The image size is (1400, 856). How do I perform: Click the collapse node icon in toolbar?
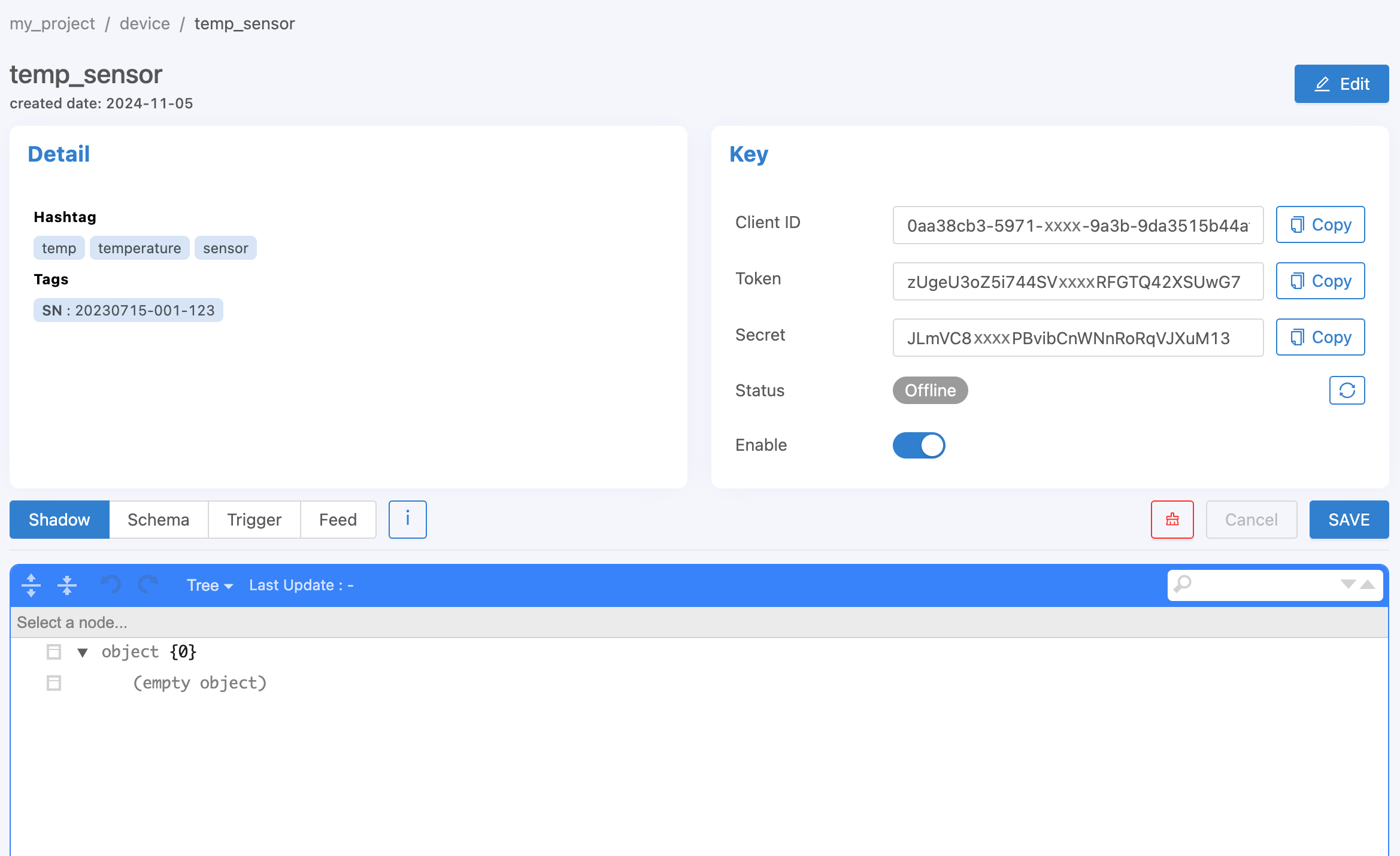tap(66, 585)
